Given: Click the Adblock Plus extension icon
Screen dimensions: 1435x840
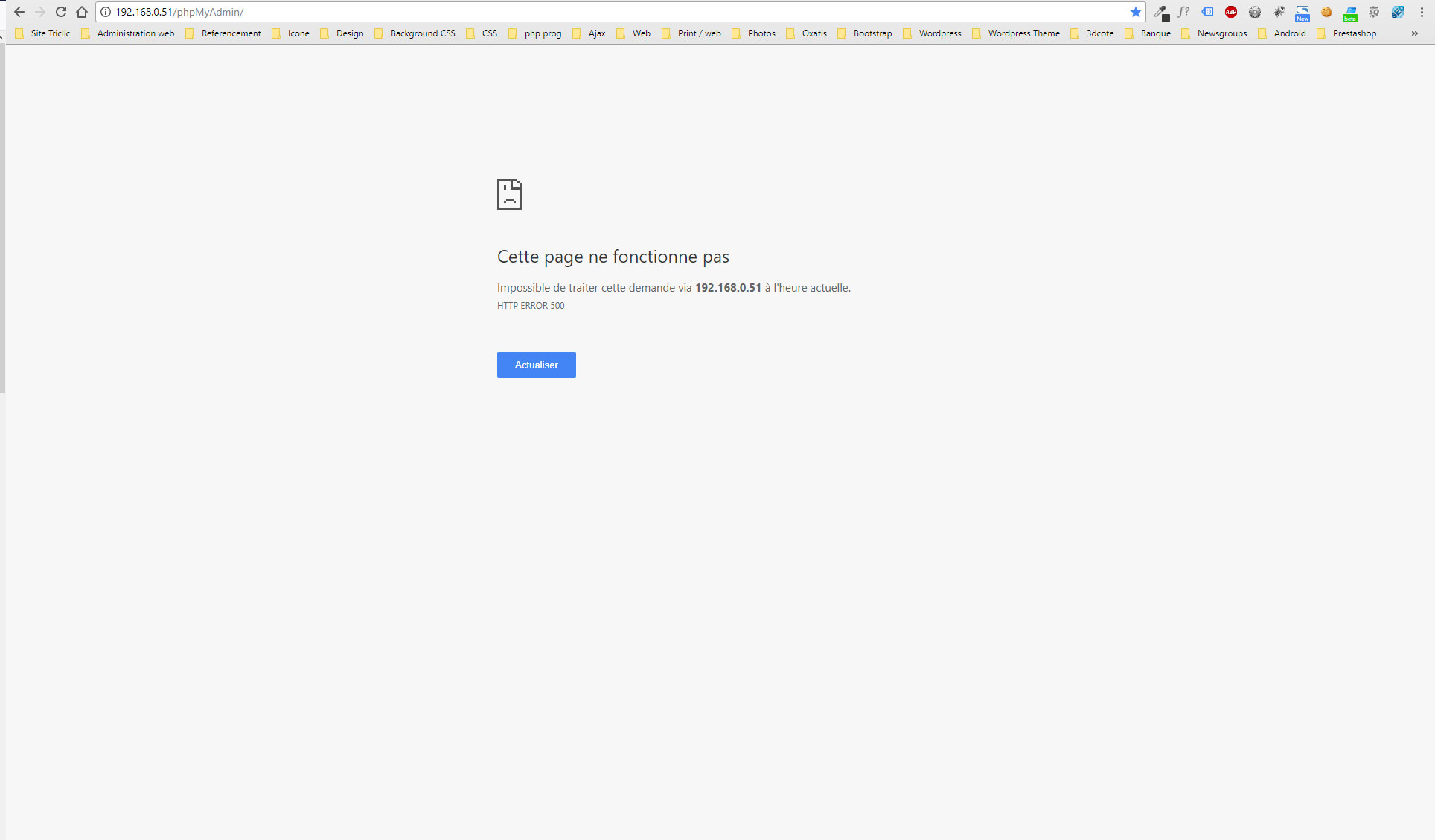Looking at the screenshot, I should [x=1231, y=12].
